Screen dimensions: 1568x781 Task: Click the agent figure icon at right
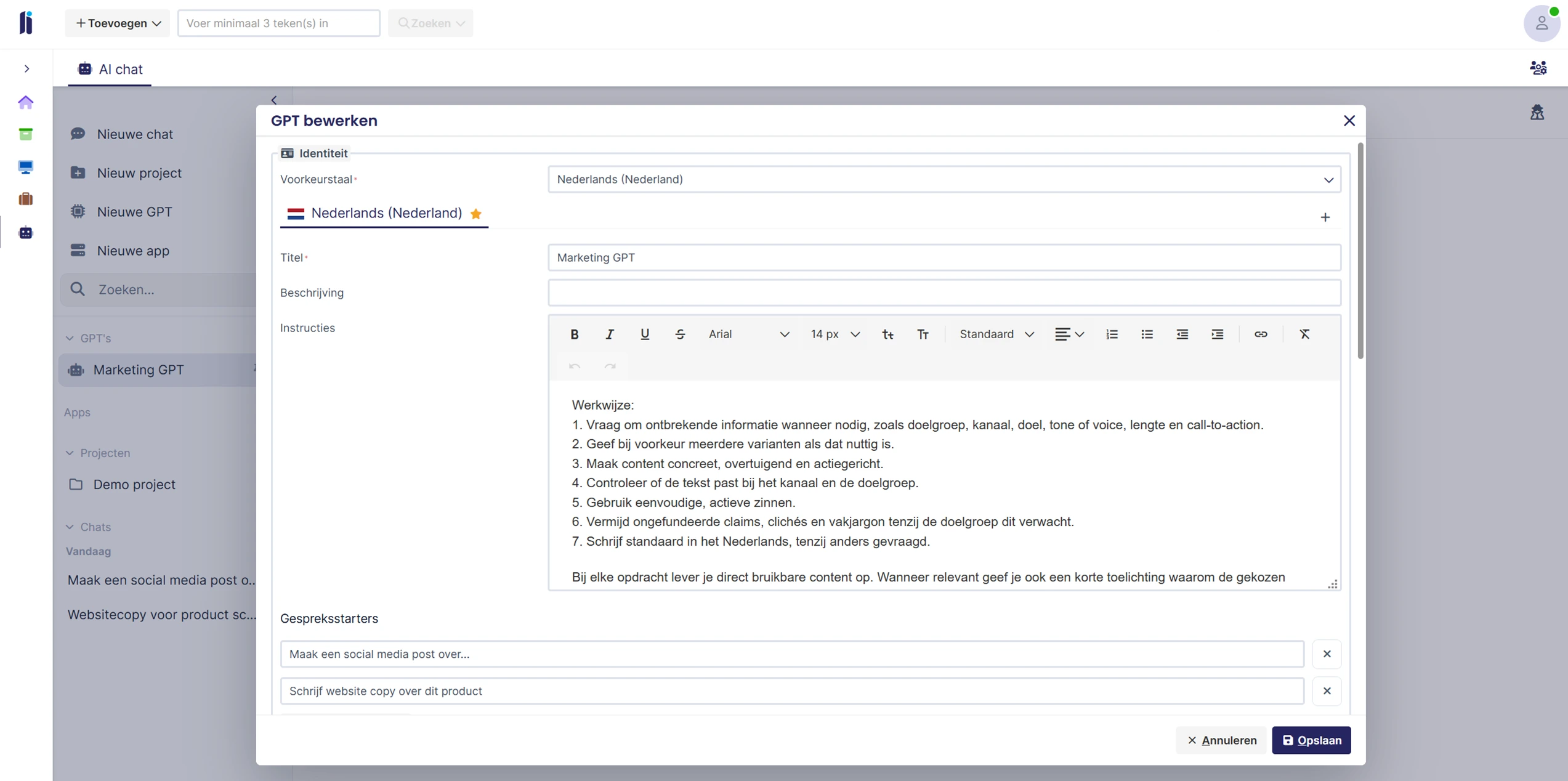coord(1537,112)
